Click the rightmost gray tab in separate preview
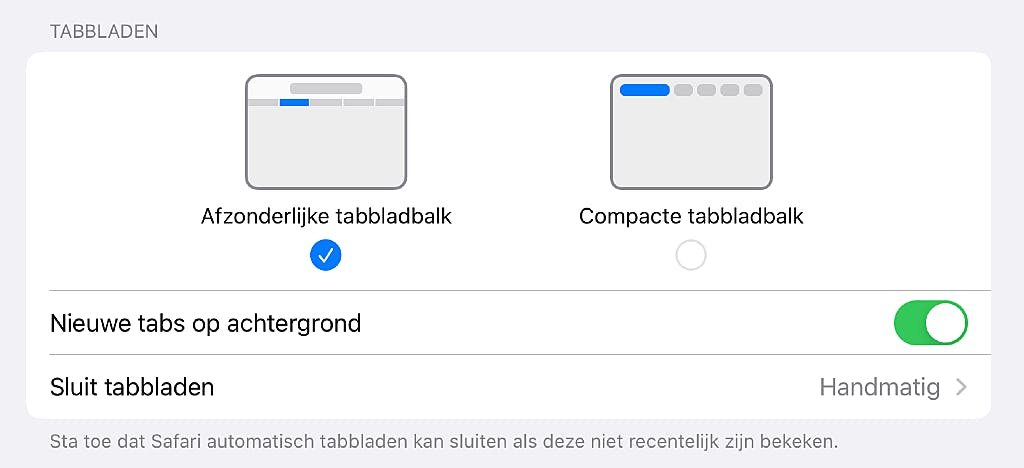 click(390, 102)
